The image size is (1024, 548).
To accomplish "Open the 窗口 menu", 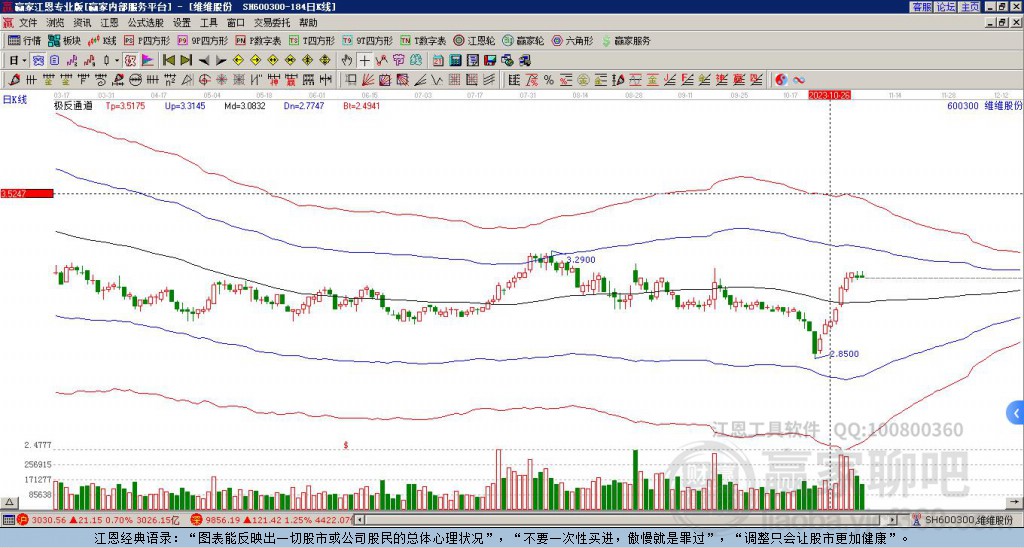I will coord(236,23).
